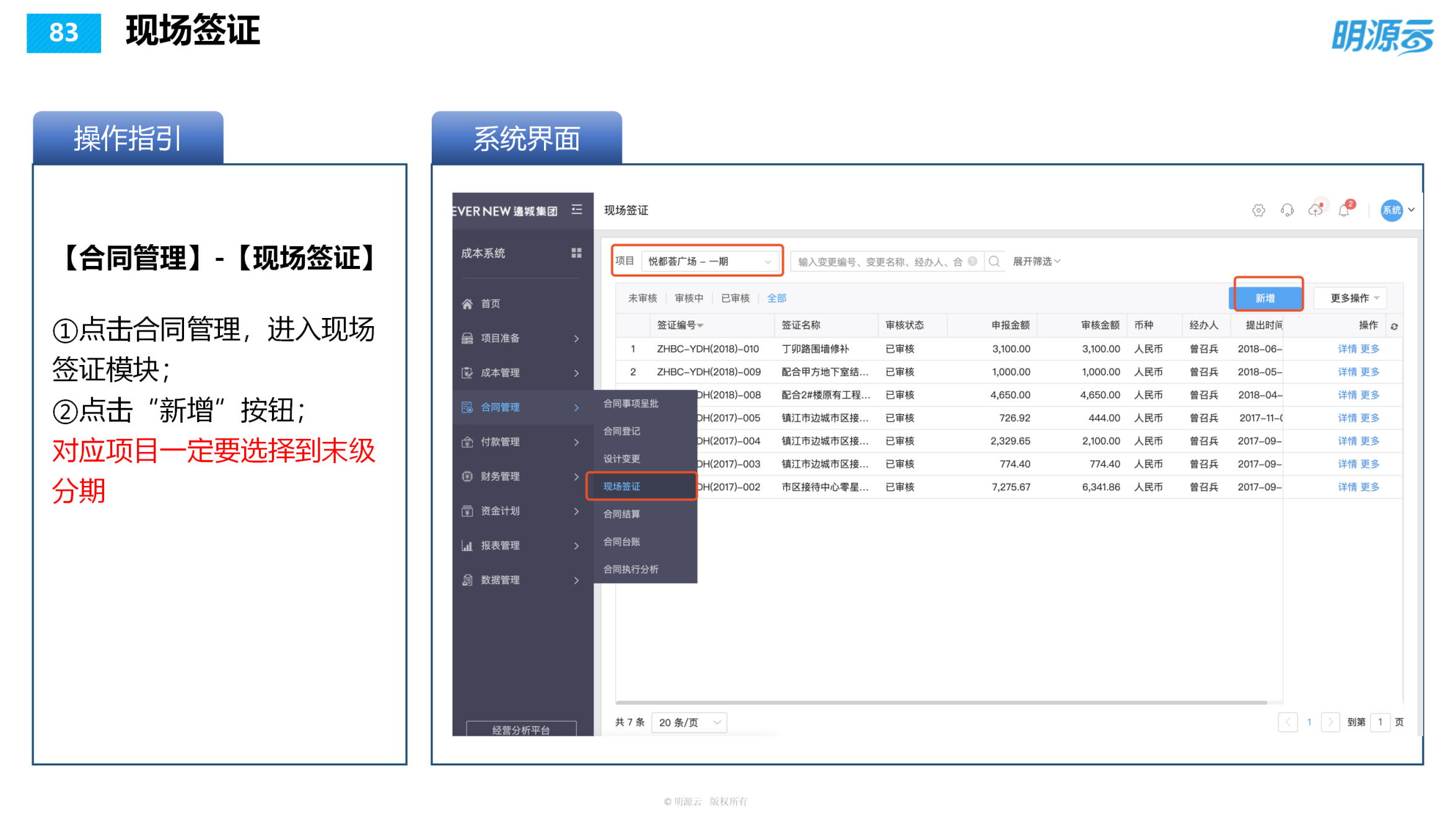The image size is (1456, 817).
Task: Sort table by clicking 签证编号 sort arrow
Action: pos(700,325)
